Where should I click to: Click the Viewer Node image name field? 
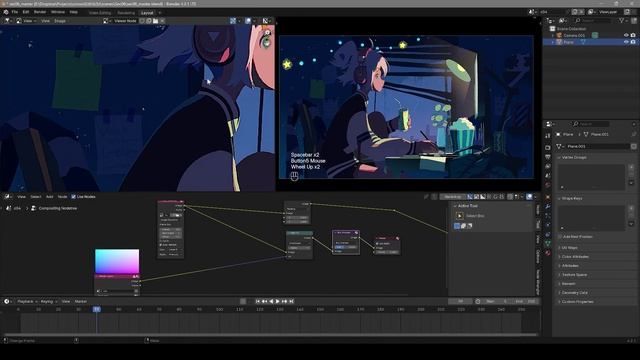click(125, 20)
